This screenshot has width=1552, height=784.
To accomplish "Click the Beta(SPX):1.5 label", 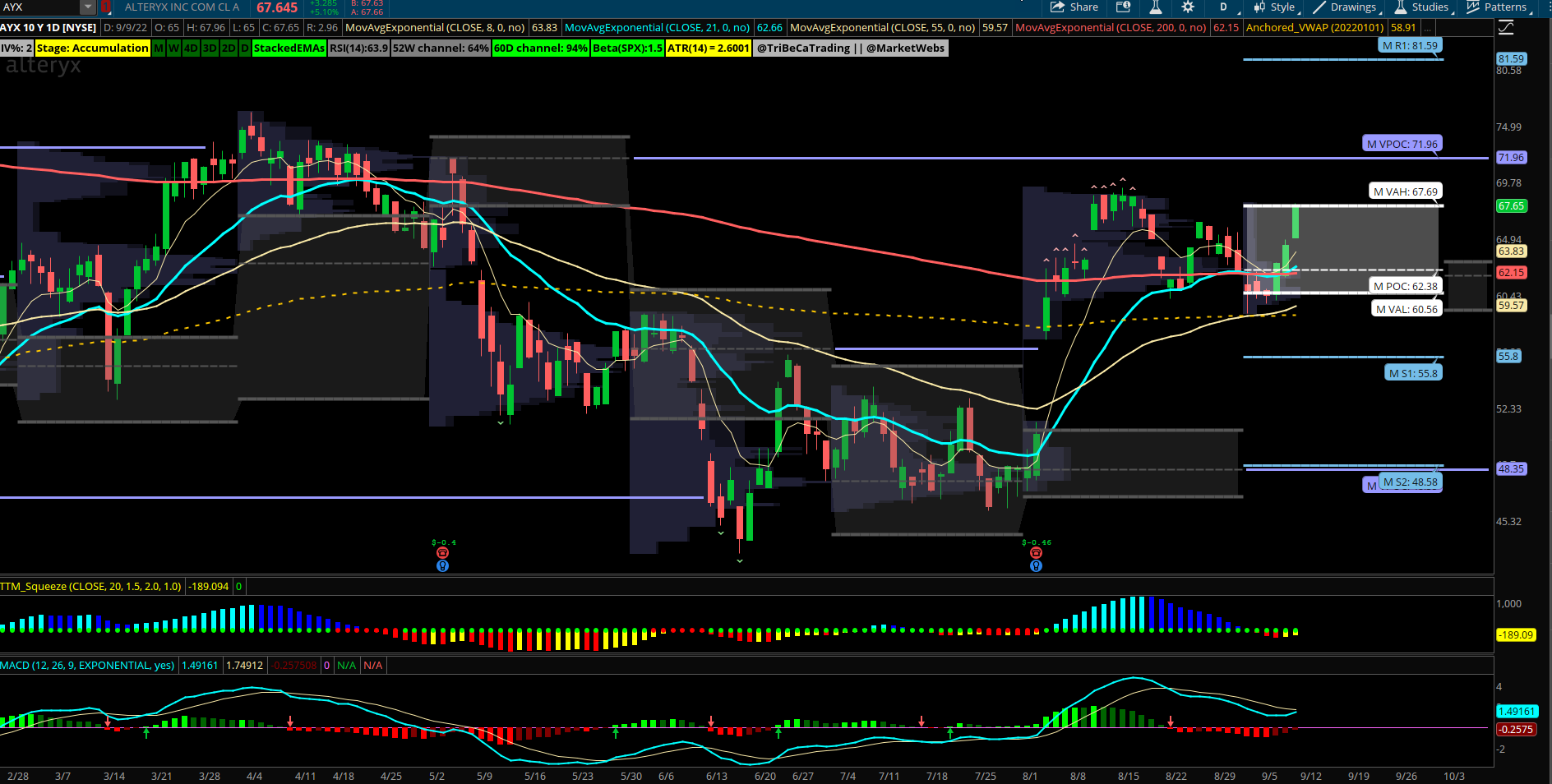I will 627,48.
